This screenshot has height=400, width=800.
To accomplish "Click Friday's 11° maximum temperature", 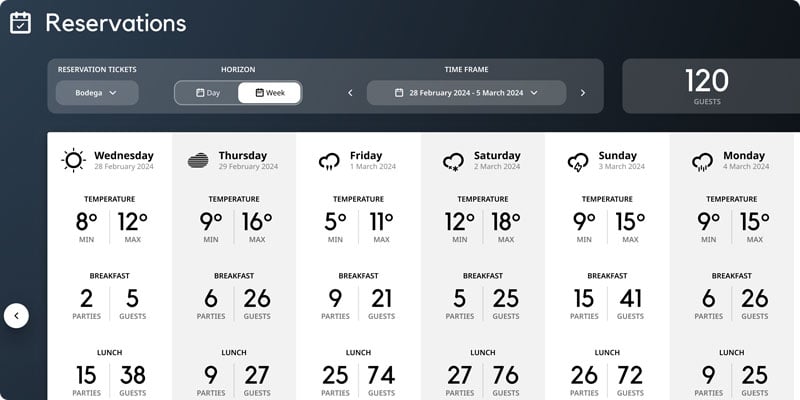I will click(382, 221).
